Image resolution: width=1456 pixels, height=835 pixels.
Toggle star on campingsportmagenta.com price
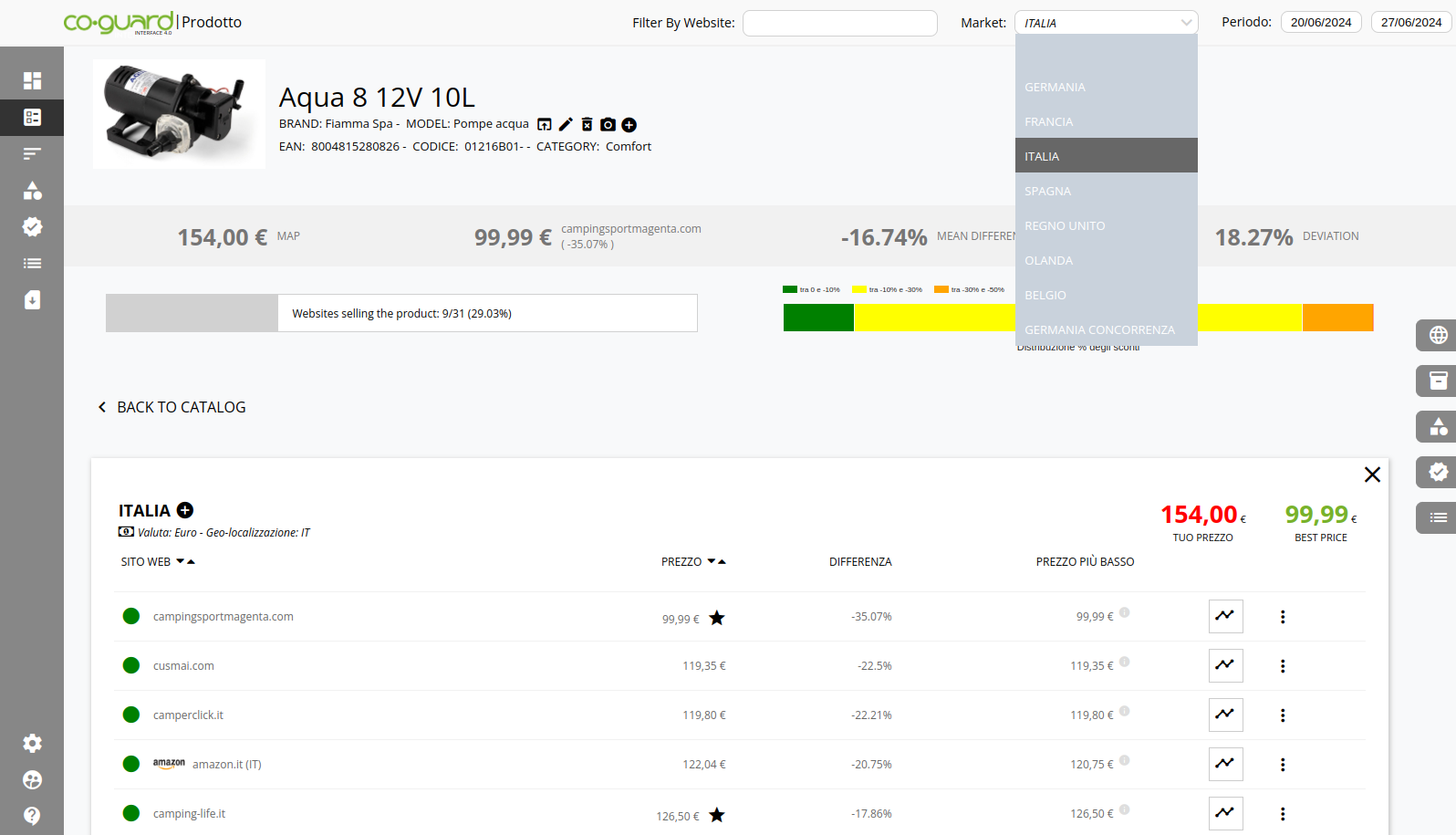[x=717, y=619]
